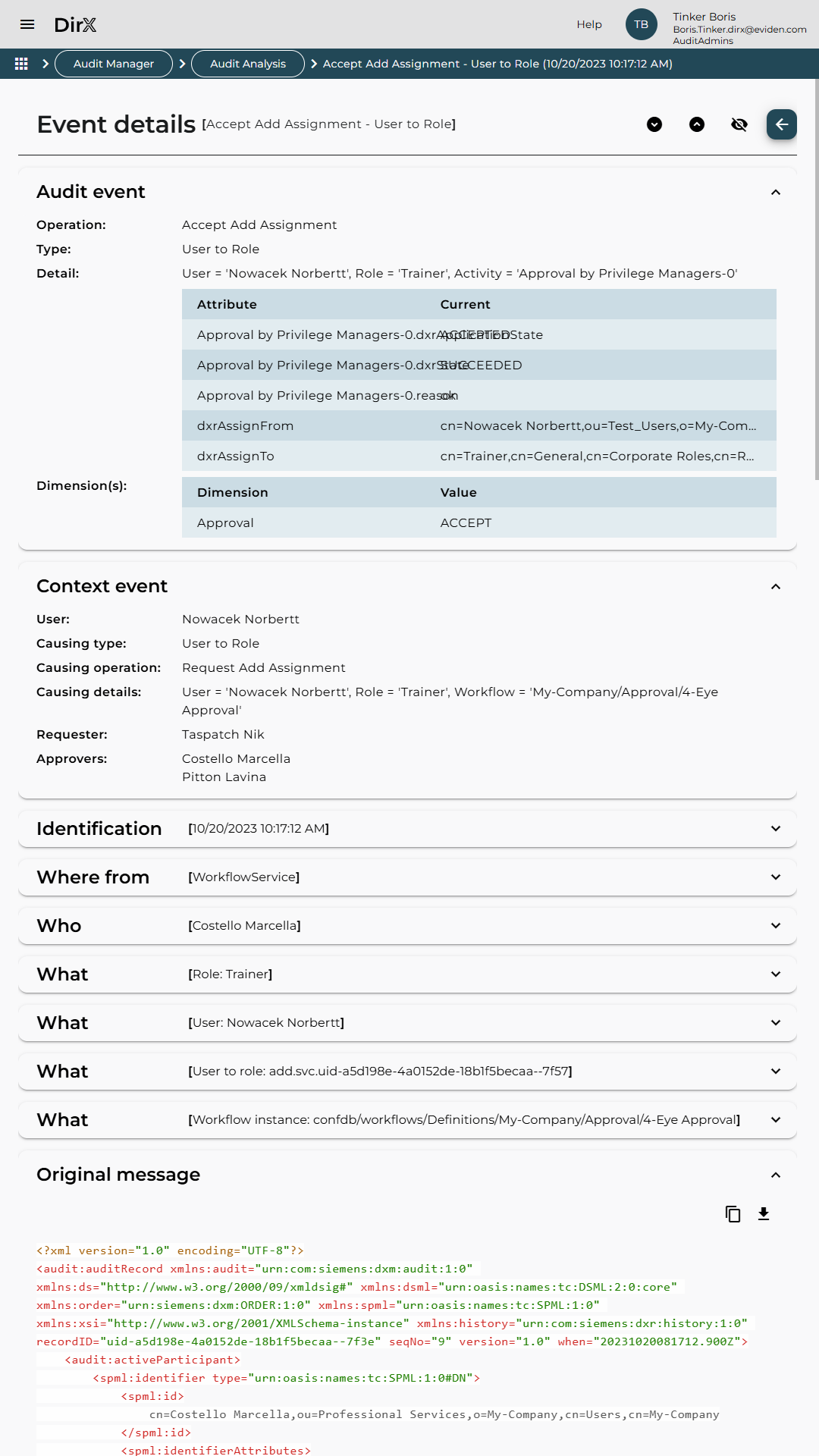Viewport: 819px width, 1456px height.
Task: Expand the Identification section
Action: (775, 828)
